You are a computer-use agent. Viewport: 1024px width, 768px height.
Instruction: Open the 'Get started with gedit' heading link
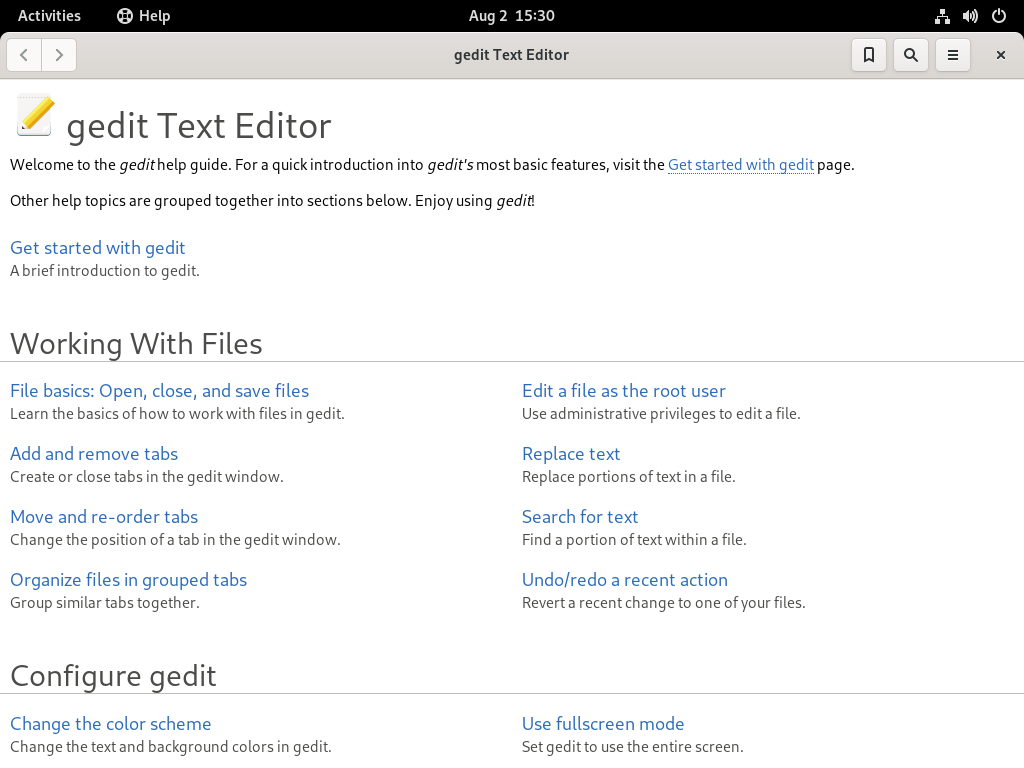(x=97, y=248)
